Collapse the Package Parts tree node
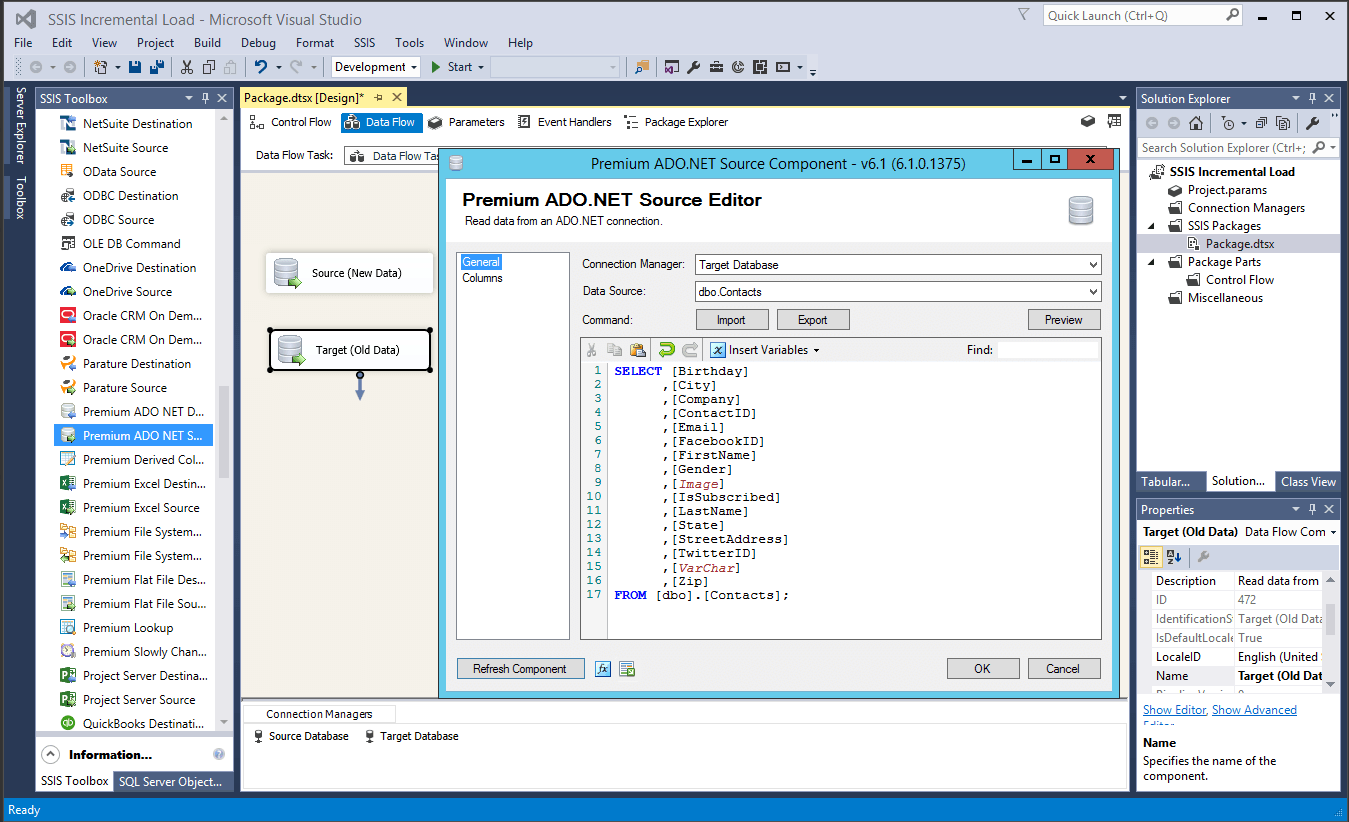 1150,262
